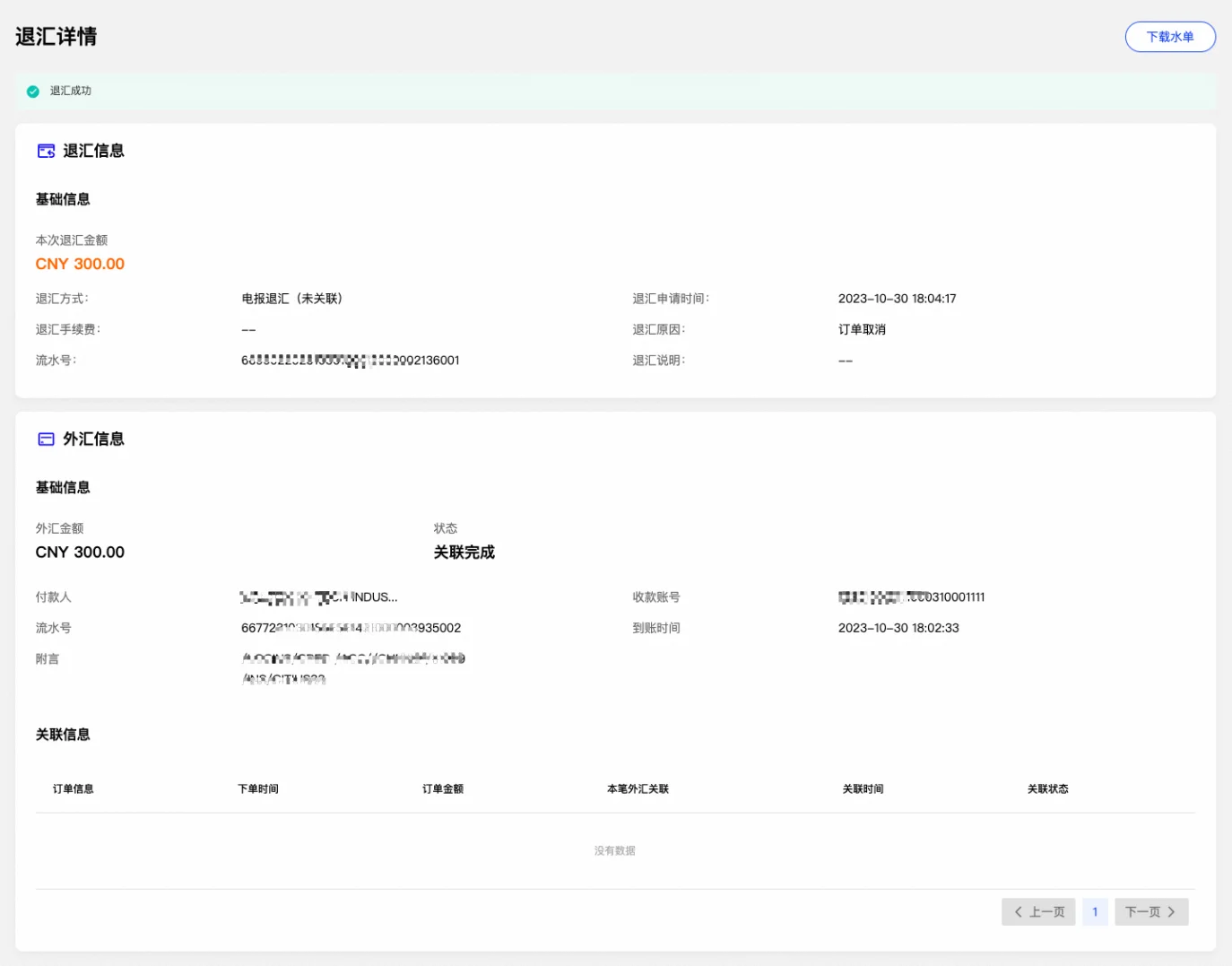Viewport: 1232px width, 966px height.
Task: Go to previous page with 上一页
Action: [1038, 911]
